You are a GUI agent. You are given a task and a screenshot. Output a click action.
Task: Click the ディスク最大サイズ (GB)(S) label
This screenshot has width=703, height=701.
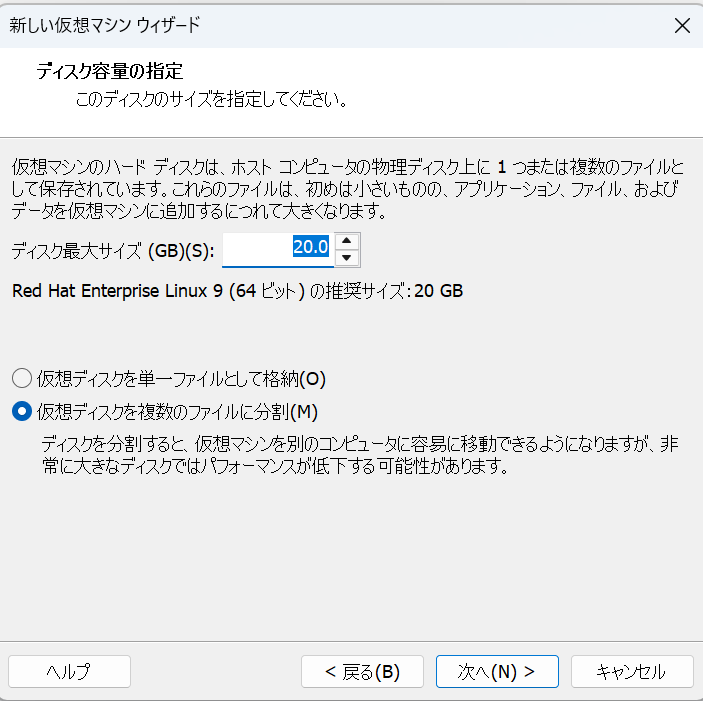coord(113,250)
